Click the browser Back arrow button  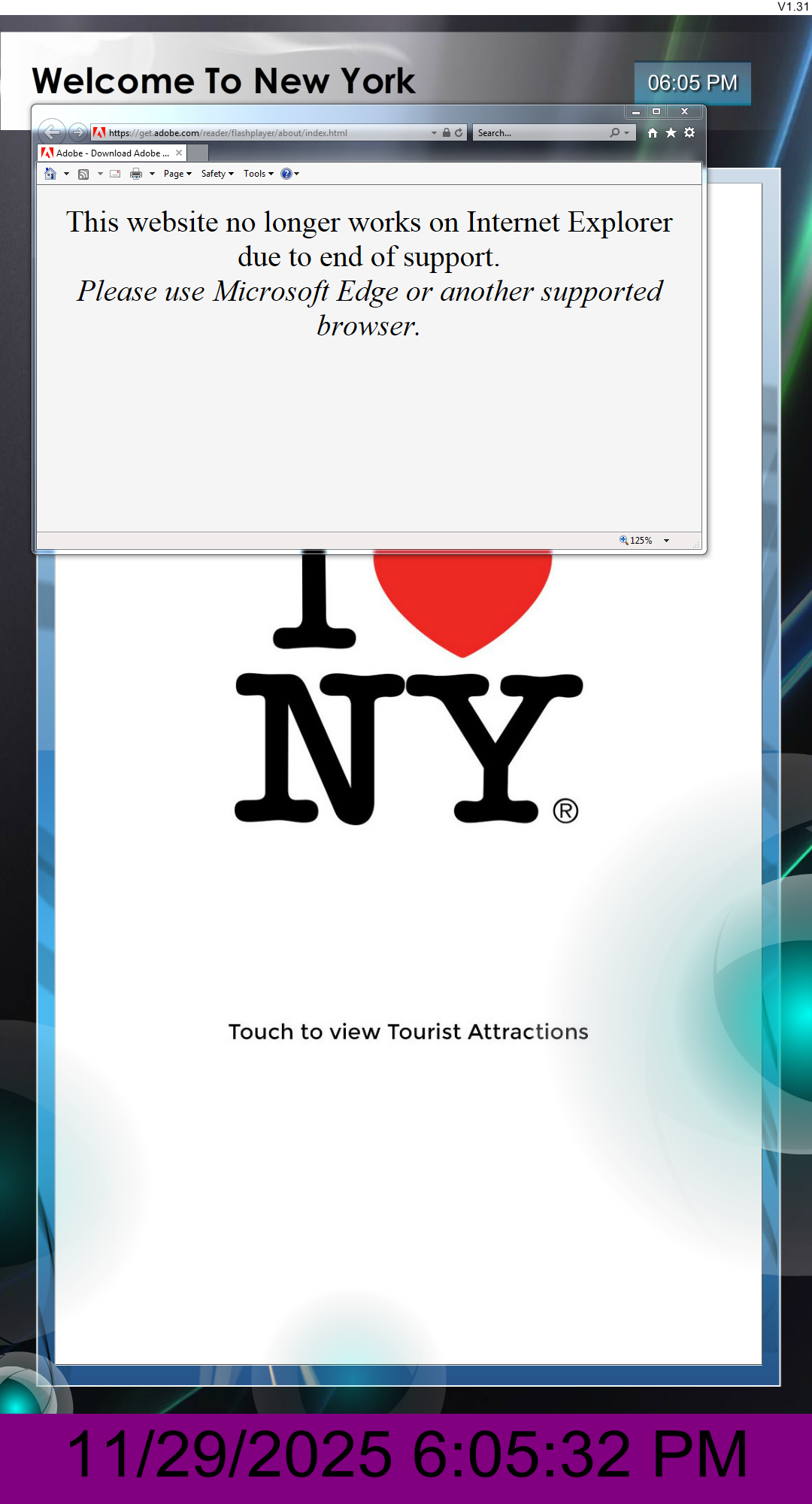[x=51, y=132]
